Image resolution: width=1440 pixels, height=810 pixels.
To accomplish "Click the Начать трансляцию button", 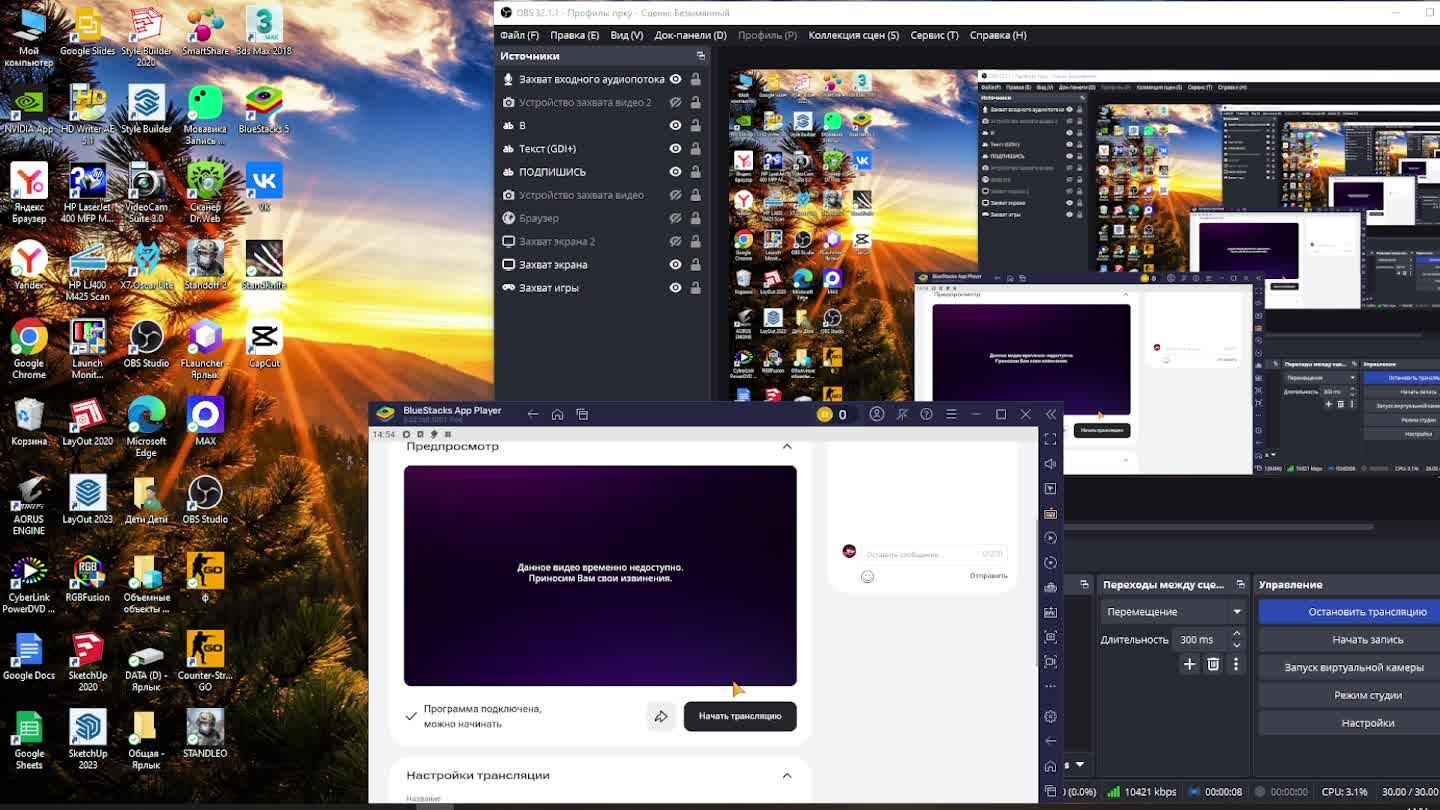I will (740, 716).
